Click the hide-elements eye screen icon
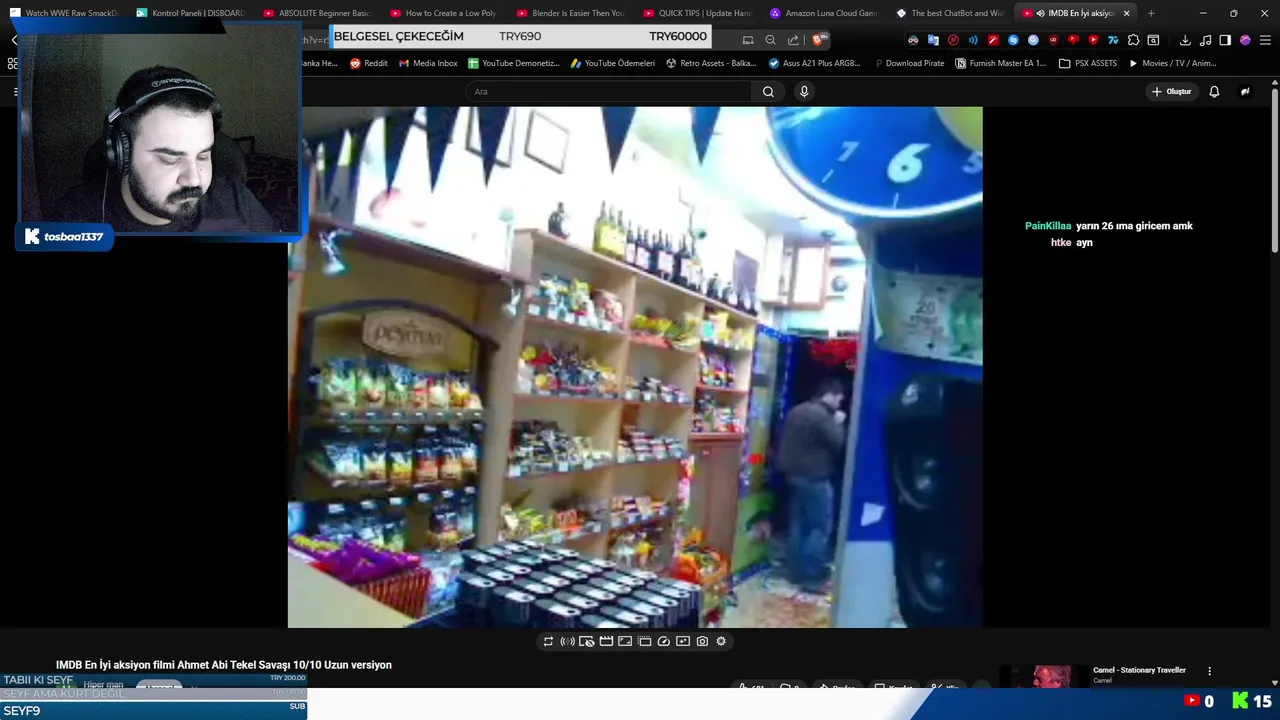1280x720 pixels. pos(587,641)
